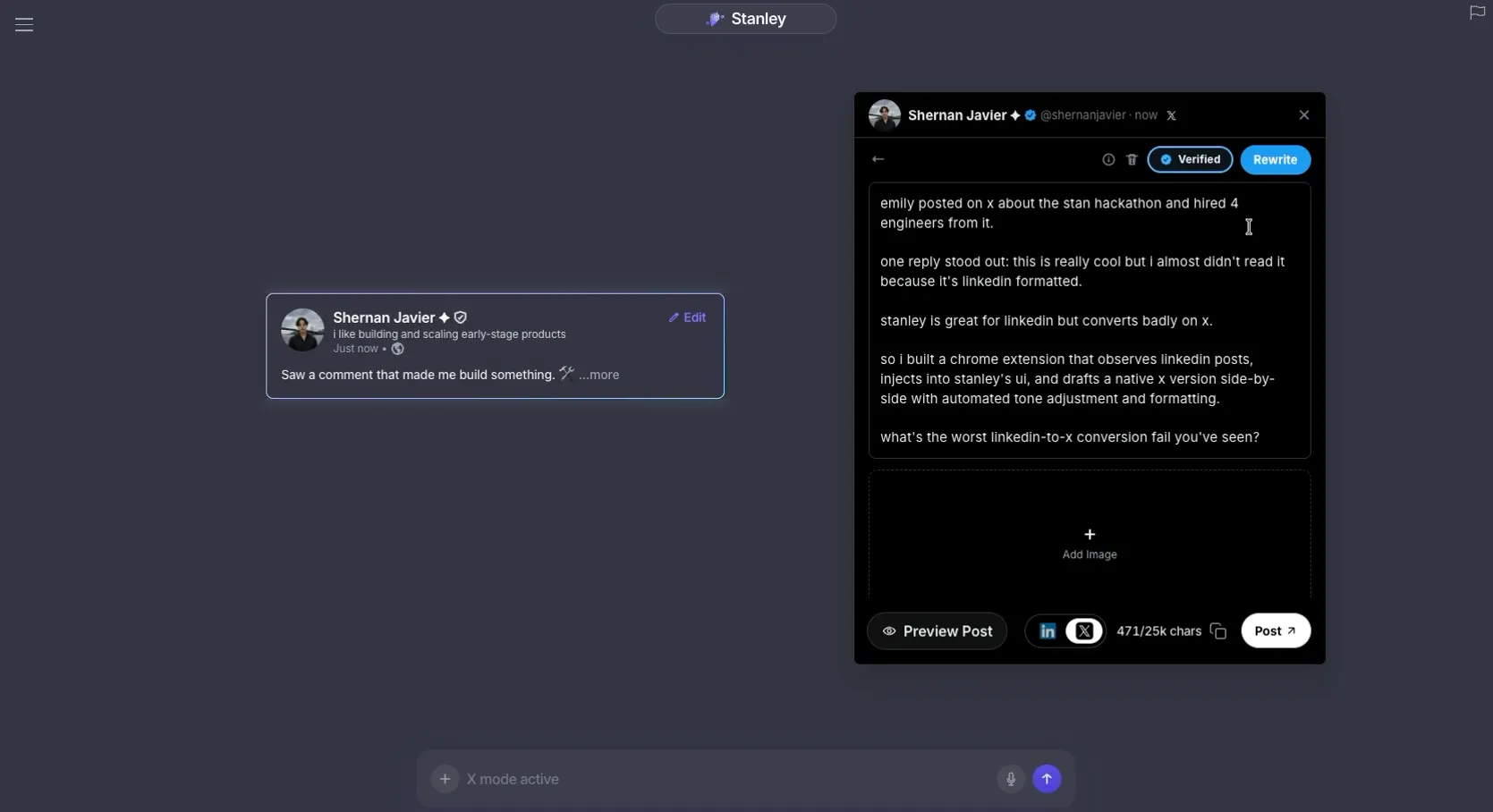Click the @shernanjavier handle
This screenshot has height=812, width=1493.
[x=1082, y=115]
